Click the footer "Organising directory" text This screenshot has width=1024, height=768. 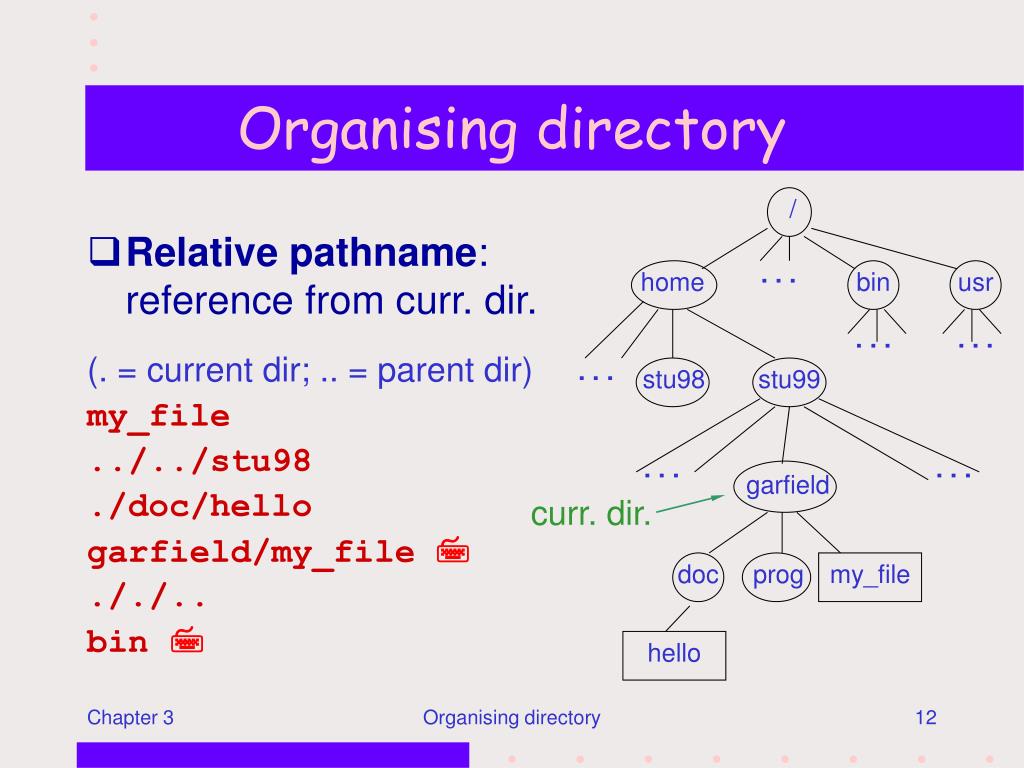click(x=511, y=718)
